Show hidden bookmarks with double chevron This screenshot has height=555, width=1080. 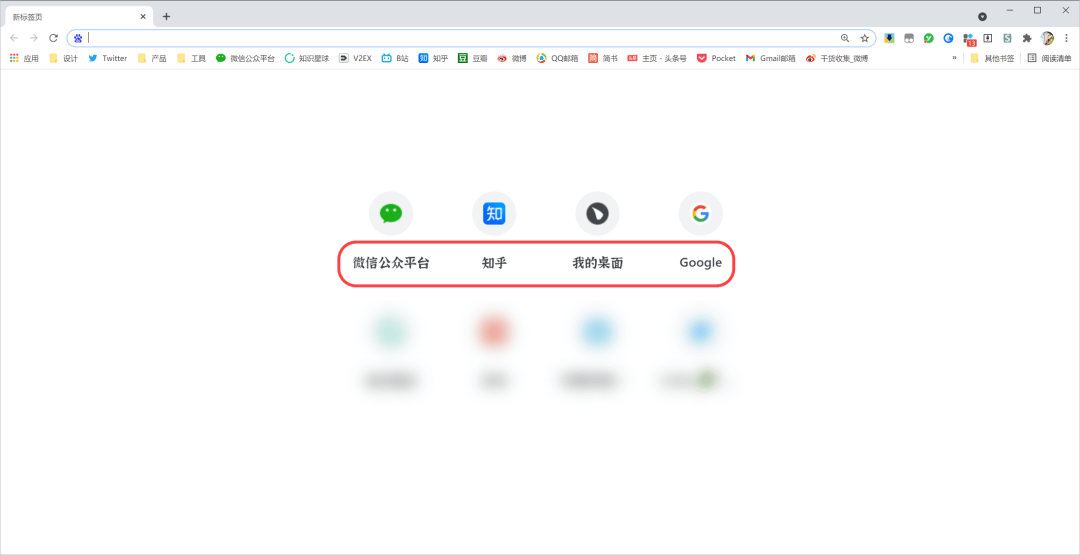click(x=955, y=59)
